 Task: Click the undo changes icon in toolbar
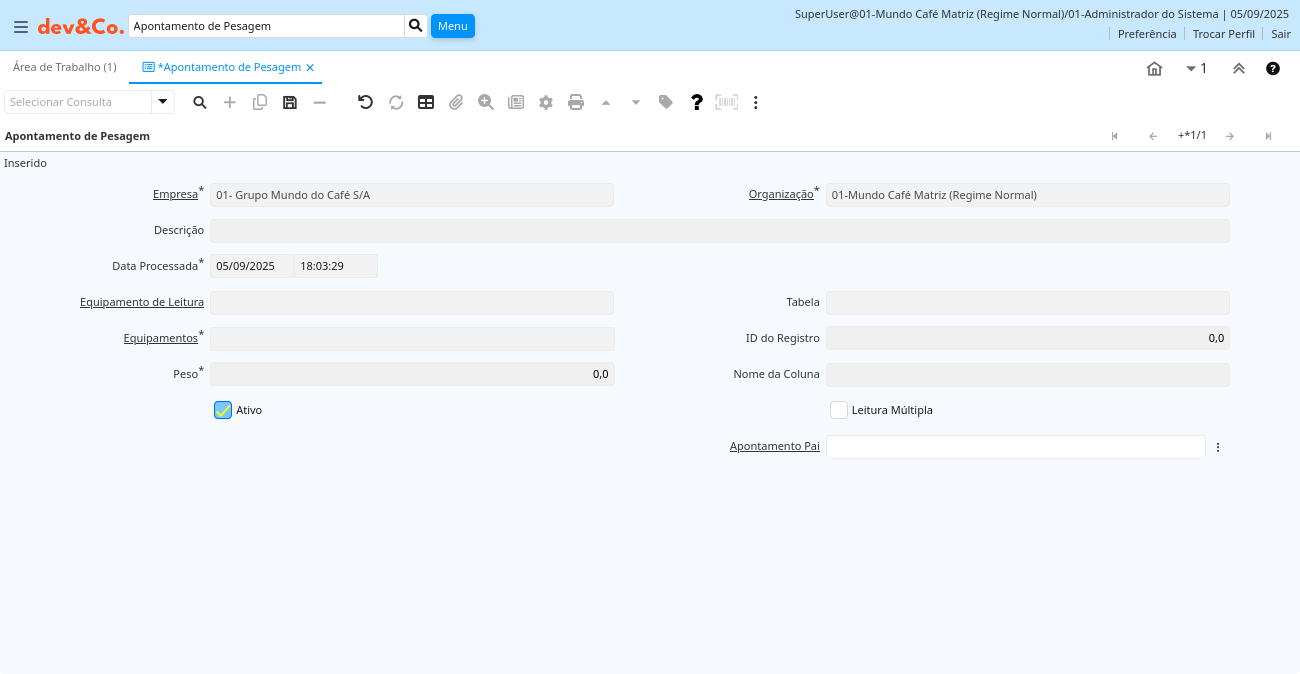(x=365, y=102)
